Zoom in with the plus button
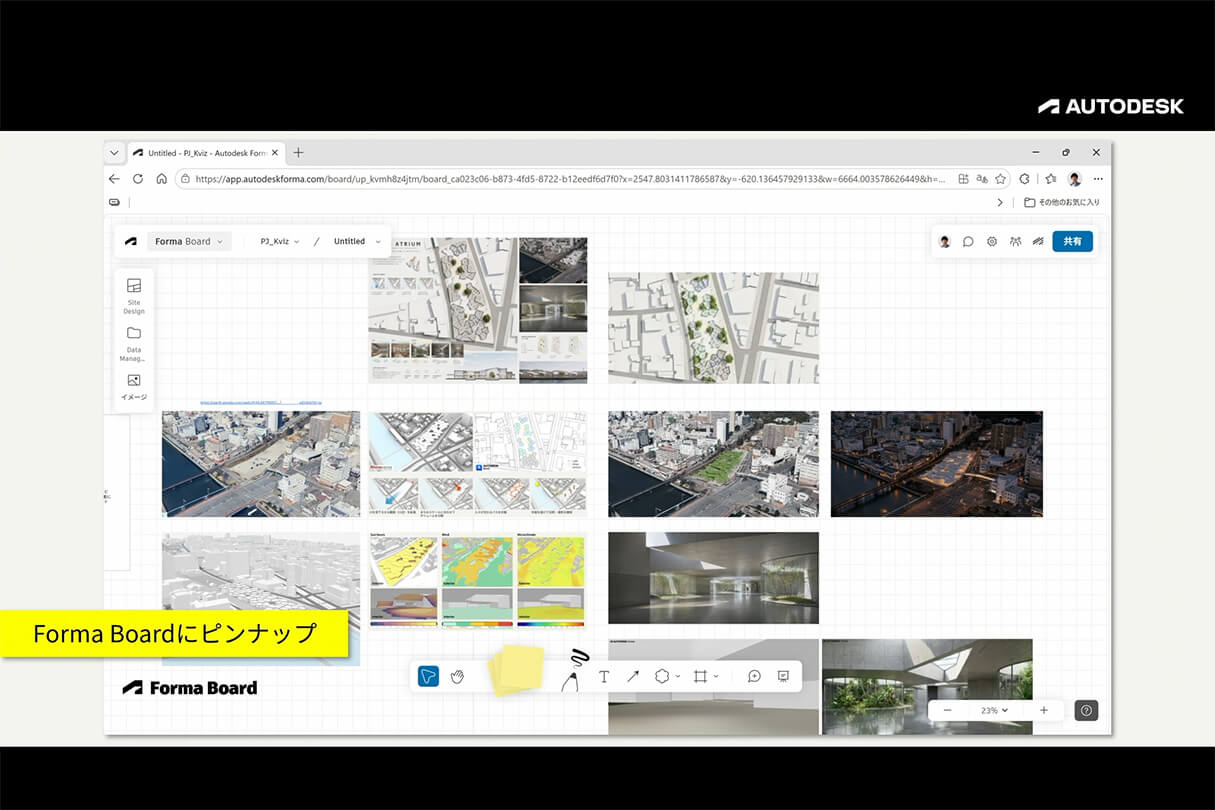The height and width of the screenshot is (810, 1215). tap(1044, 710)
